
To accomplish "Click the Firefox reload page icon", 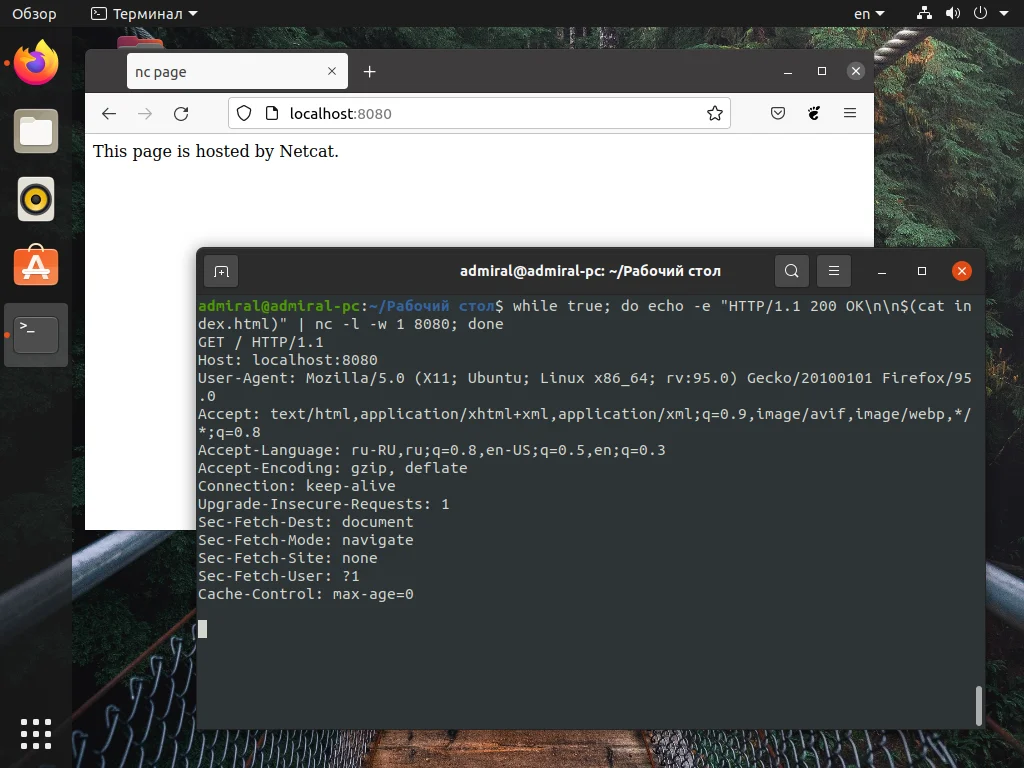I will (x=181, y=113).
